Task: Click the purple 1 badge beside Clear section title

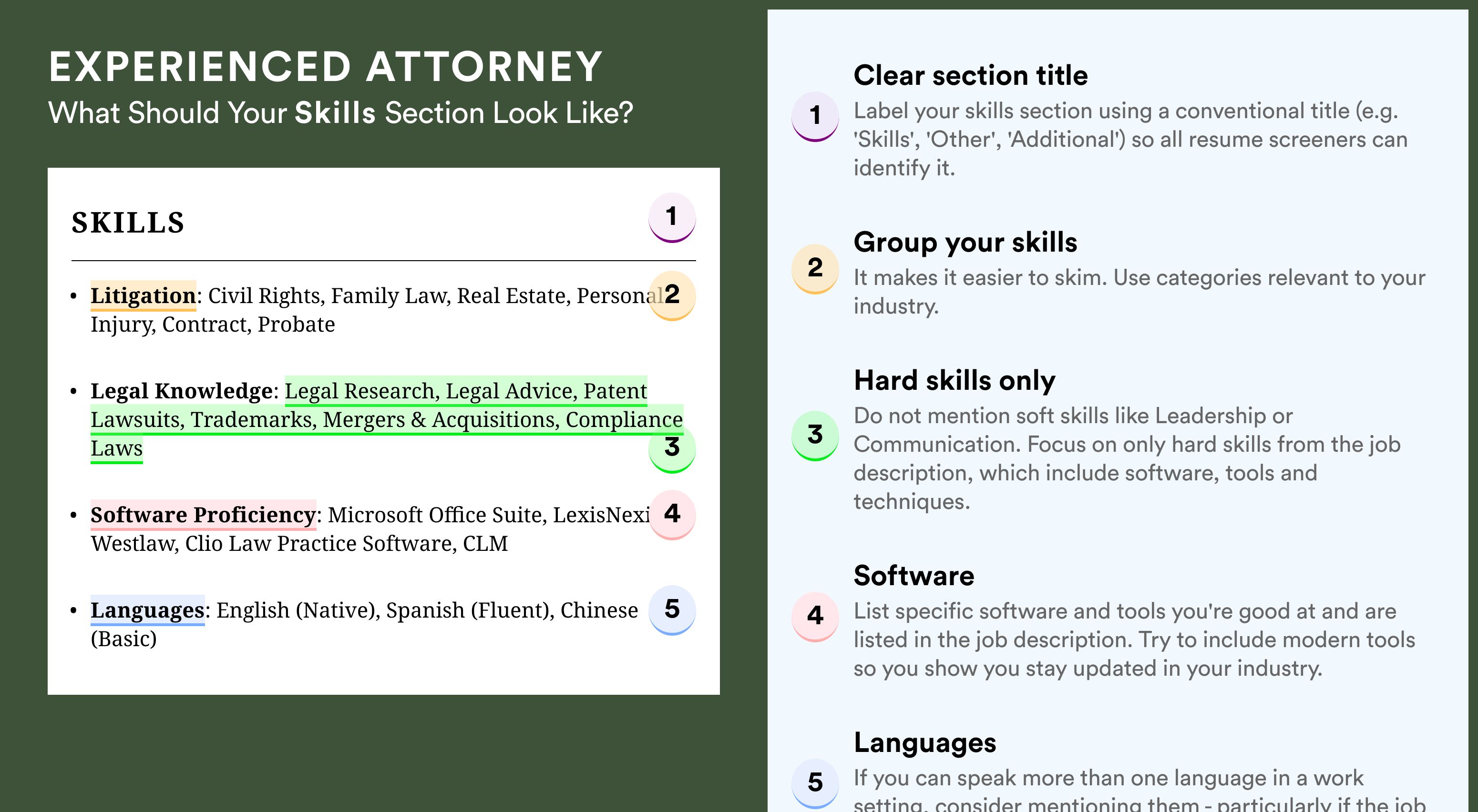Action: point(815,116)
